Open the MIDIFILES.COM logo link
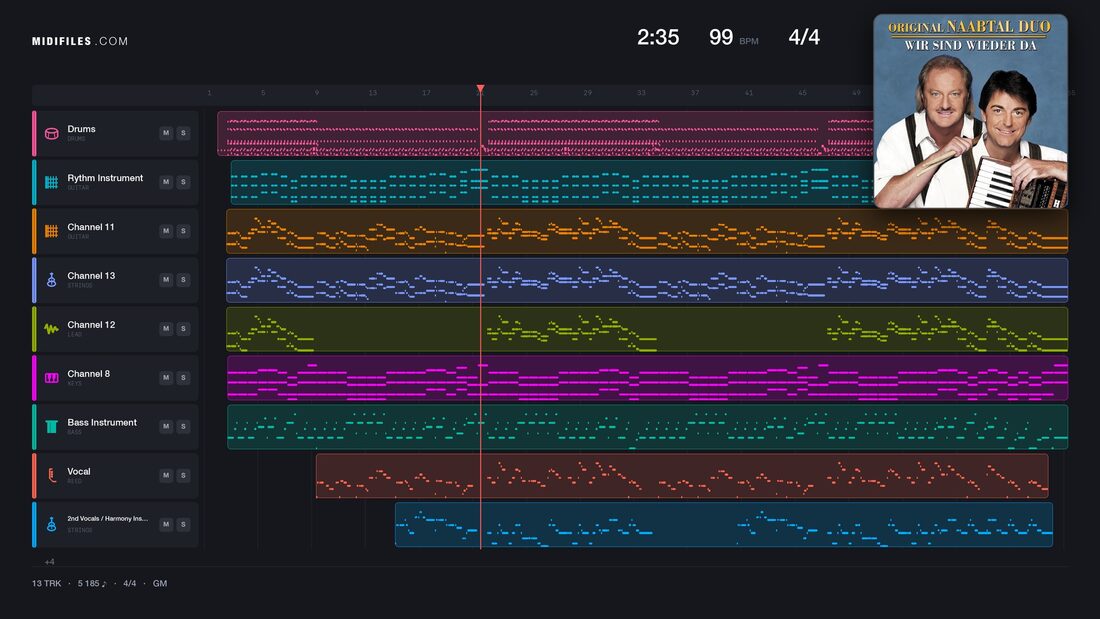 pyautogui.click(x=80, y=41)
